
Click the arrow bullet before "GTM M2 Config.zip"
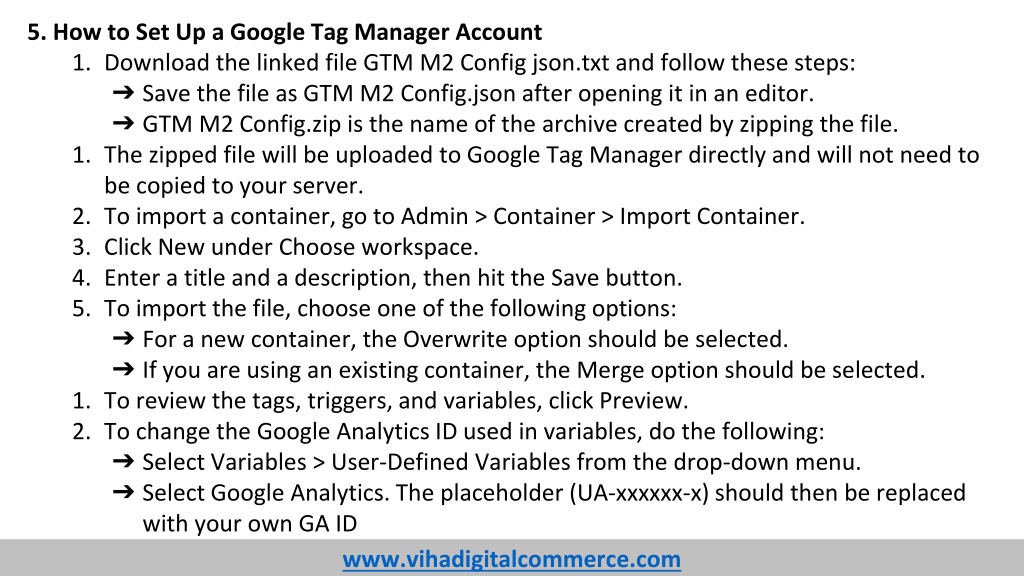(x=123, y=123)
